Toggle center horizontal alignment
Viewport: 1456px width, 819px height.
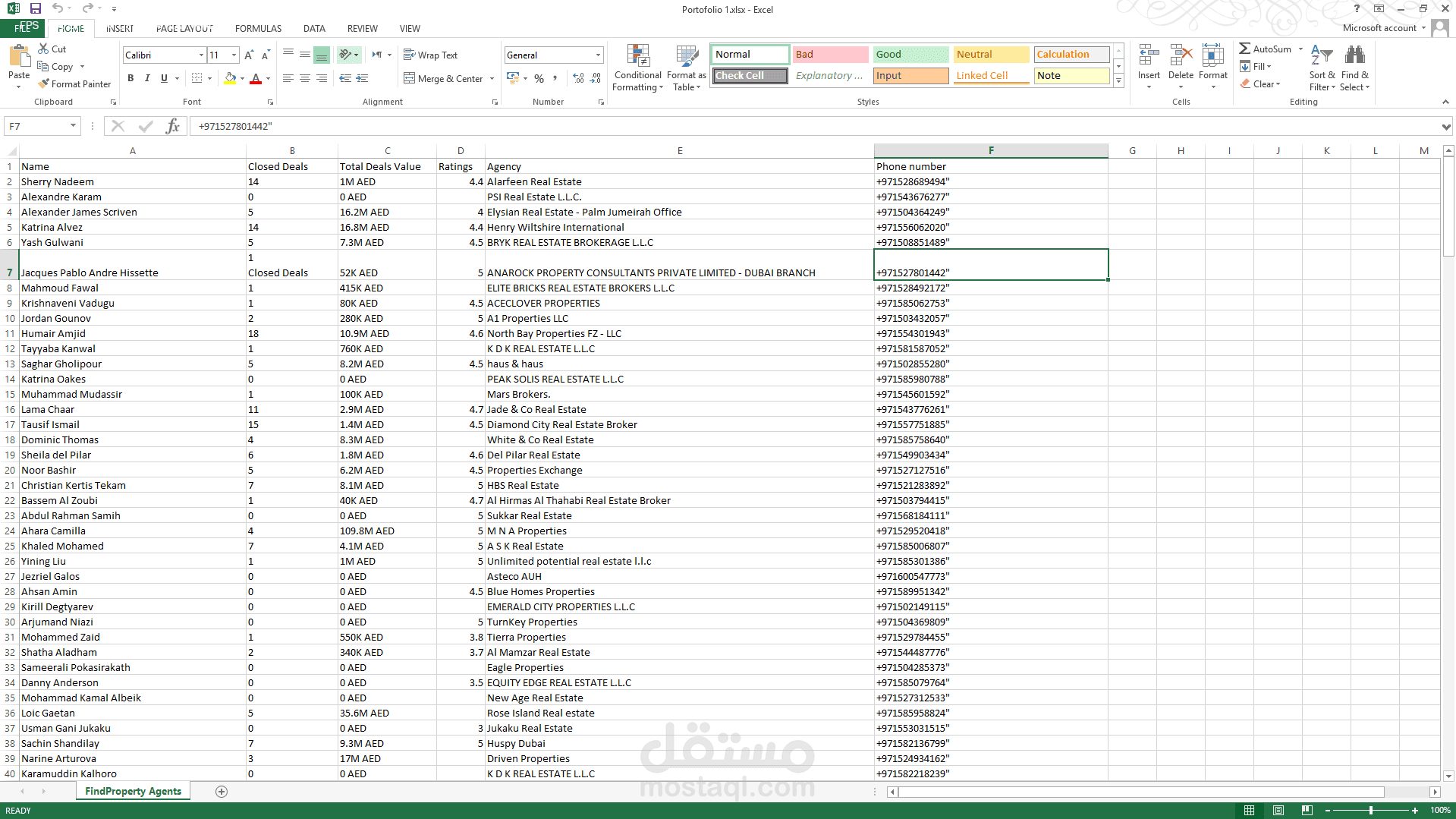click(x=305, y=78)
